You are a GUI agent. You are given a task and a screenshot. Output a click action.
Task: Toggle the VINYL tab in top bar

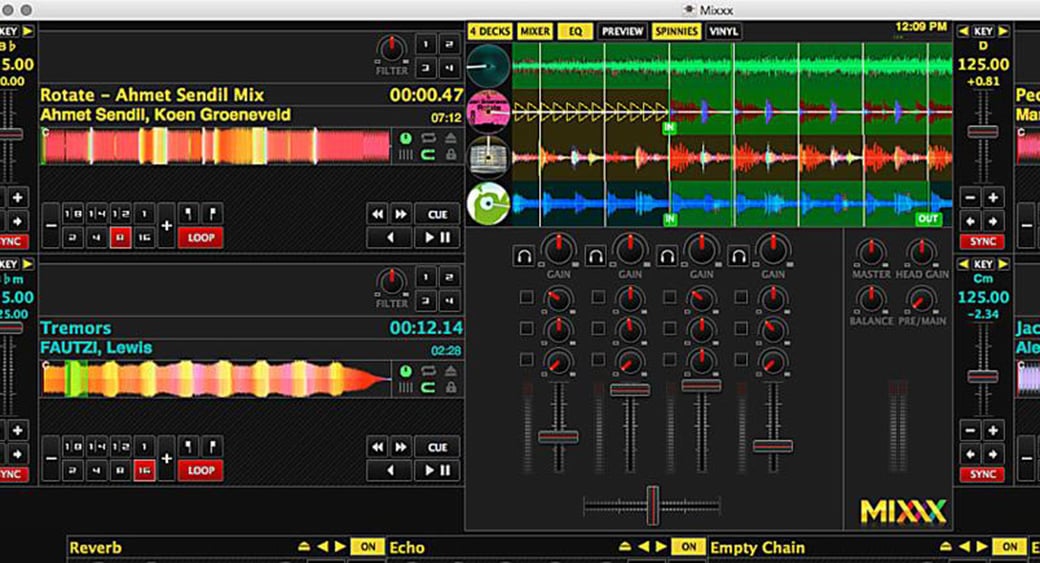coord(723,31)
